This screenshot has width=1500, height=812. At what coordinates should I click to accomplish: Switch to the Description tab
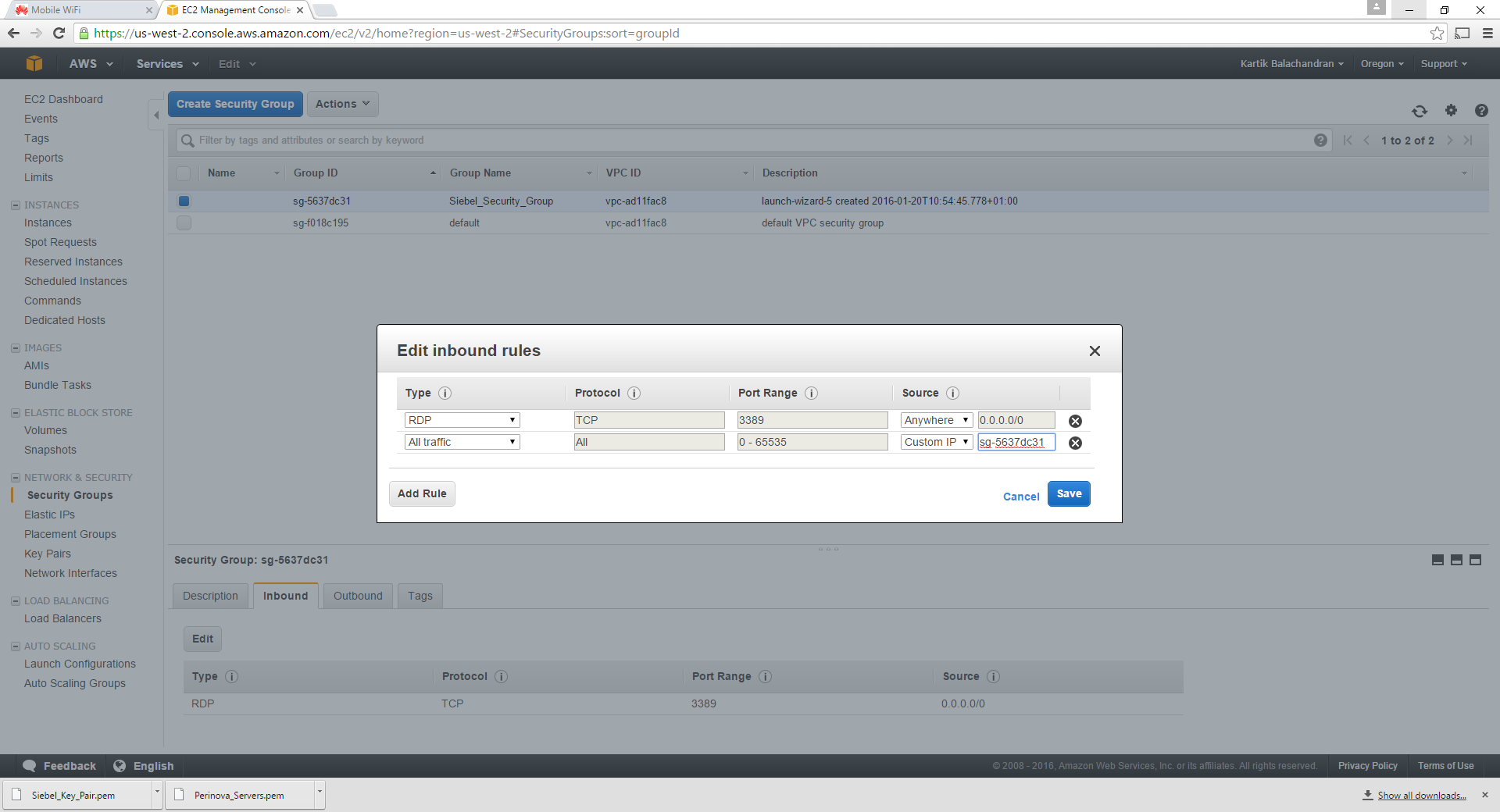(210, 596)
